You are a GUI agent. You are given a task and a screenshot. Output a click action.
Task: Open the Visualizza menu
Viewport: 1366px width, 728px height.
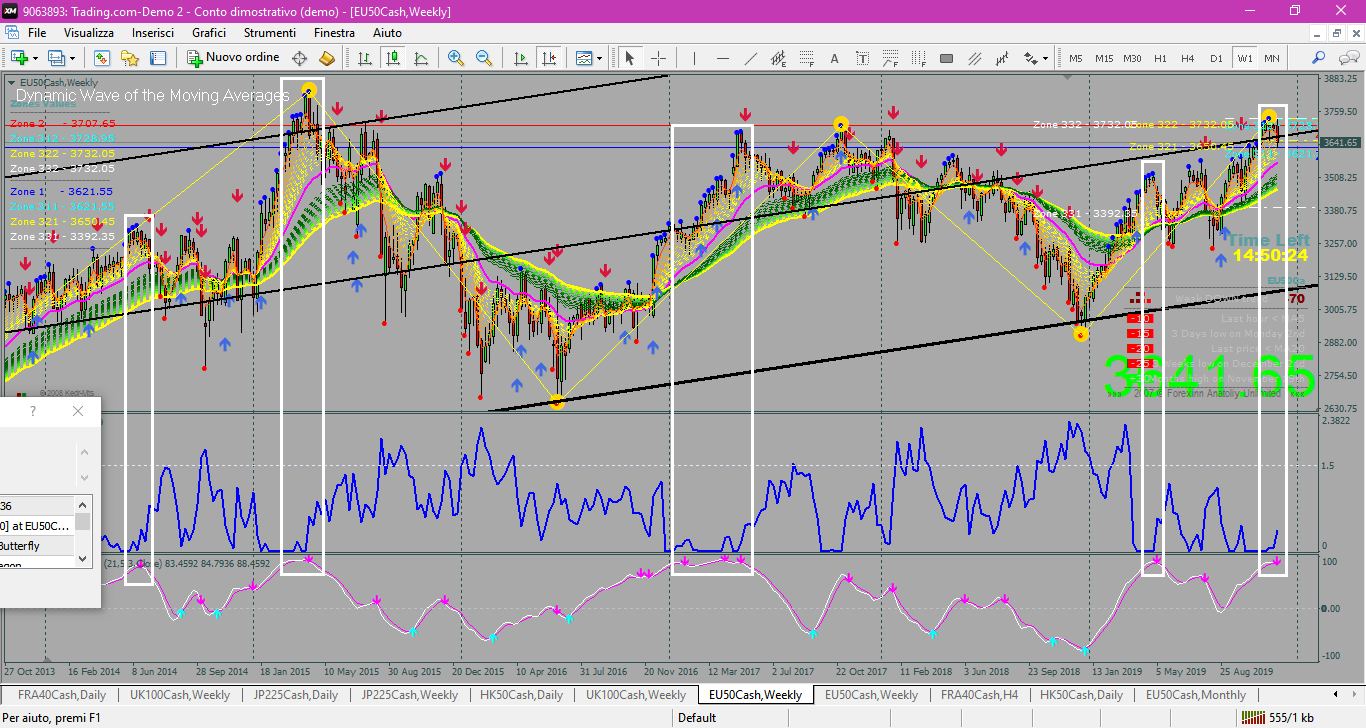(x=89, y=33)
